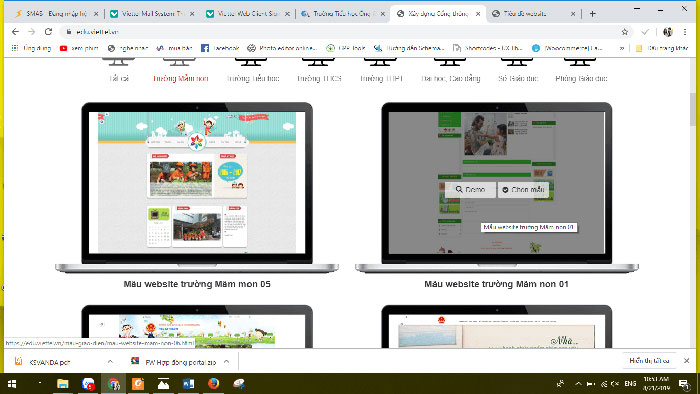Go forward in browser history
Image resolution: width=700 pixels, height=394 pixels.
tap(32, 32)
